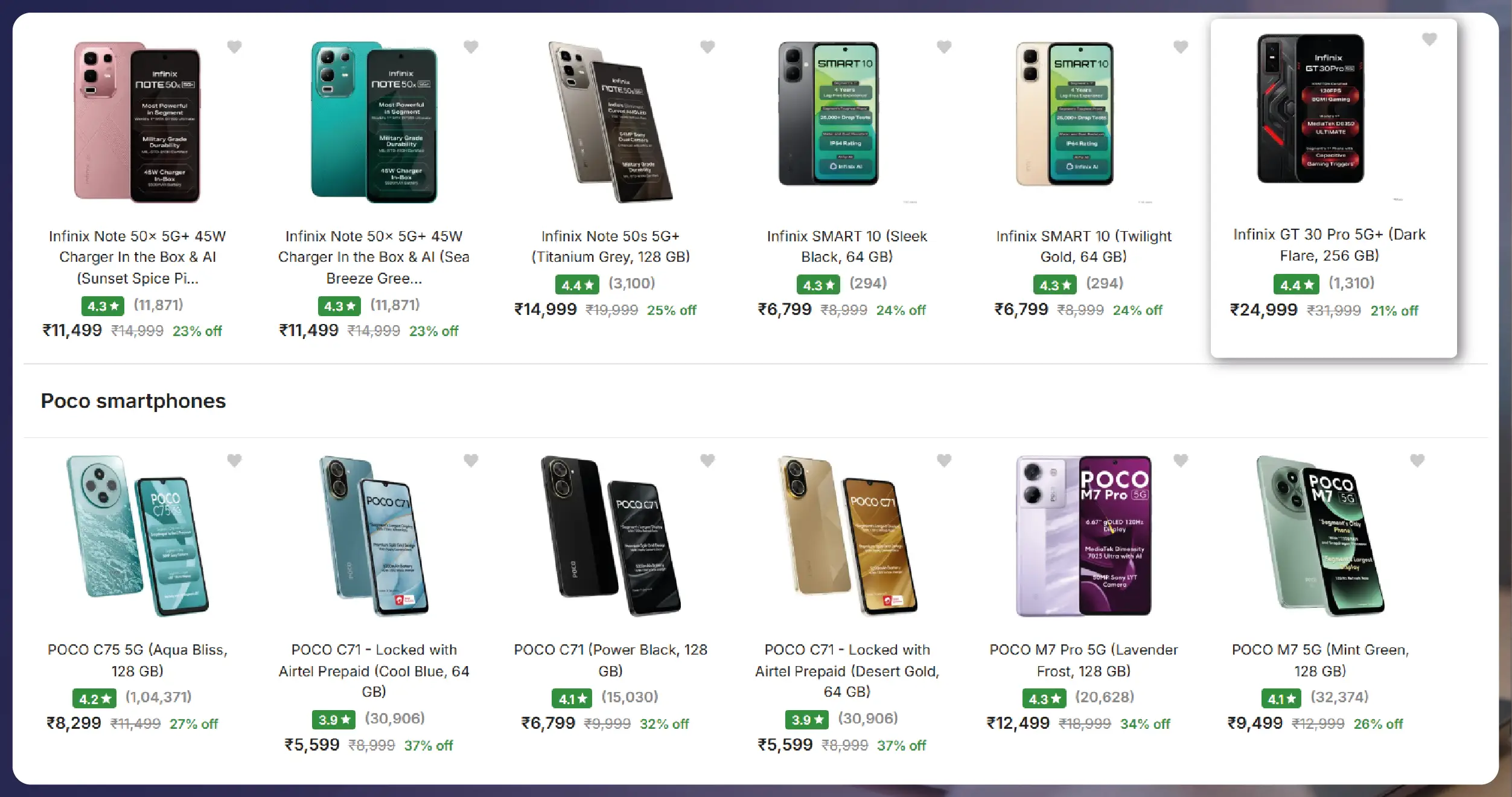Wishlist the POCO C75 5G Aqua Bliss
Screen dimensions: 1512x797
click(x=234, y=460)
